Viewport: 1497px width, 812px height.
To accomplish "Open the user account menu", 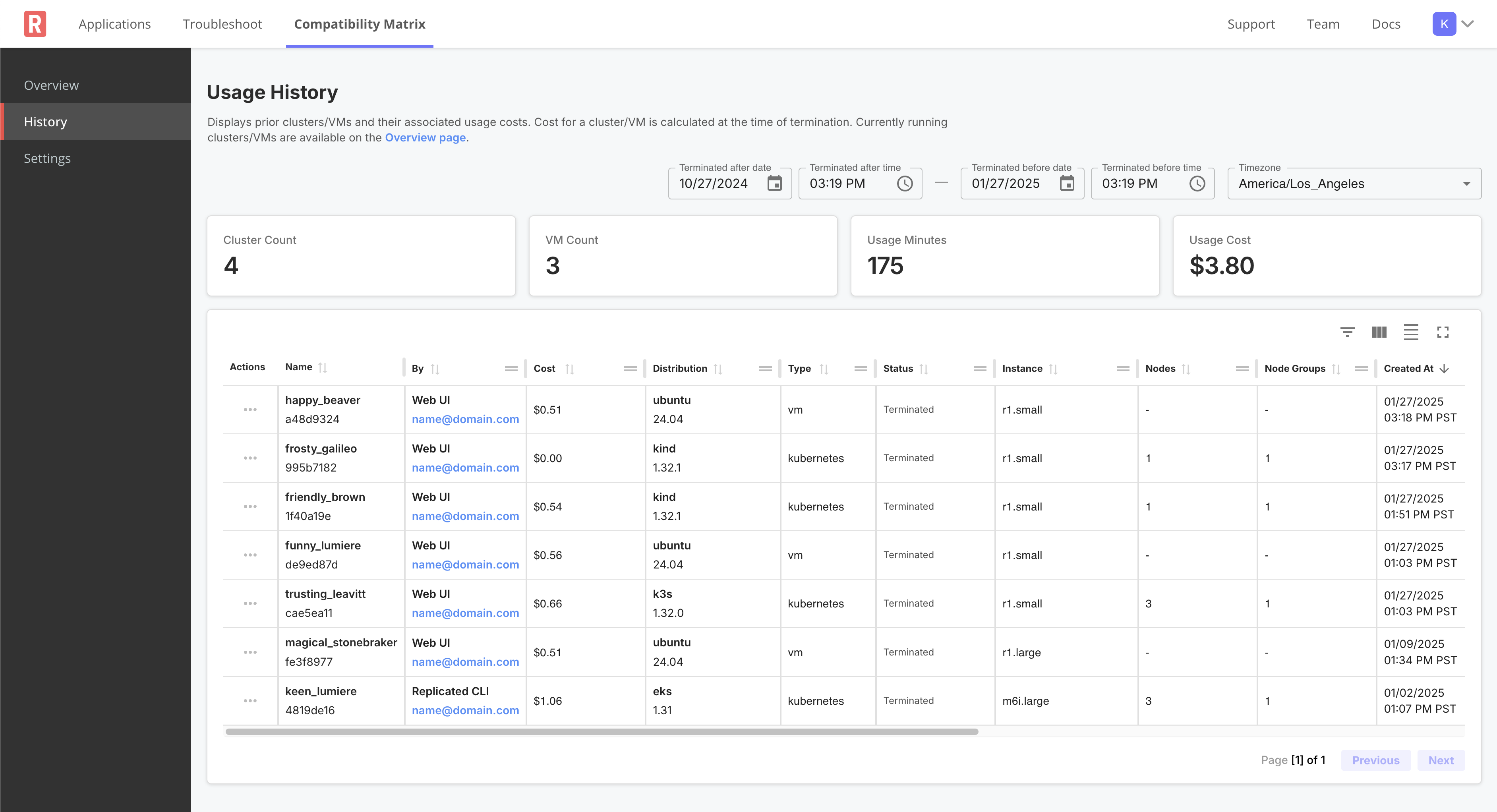I will point(1453,23).
